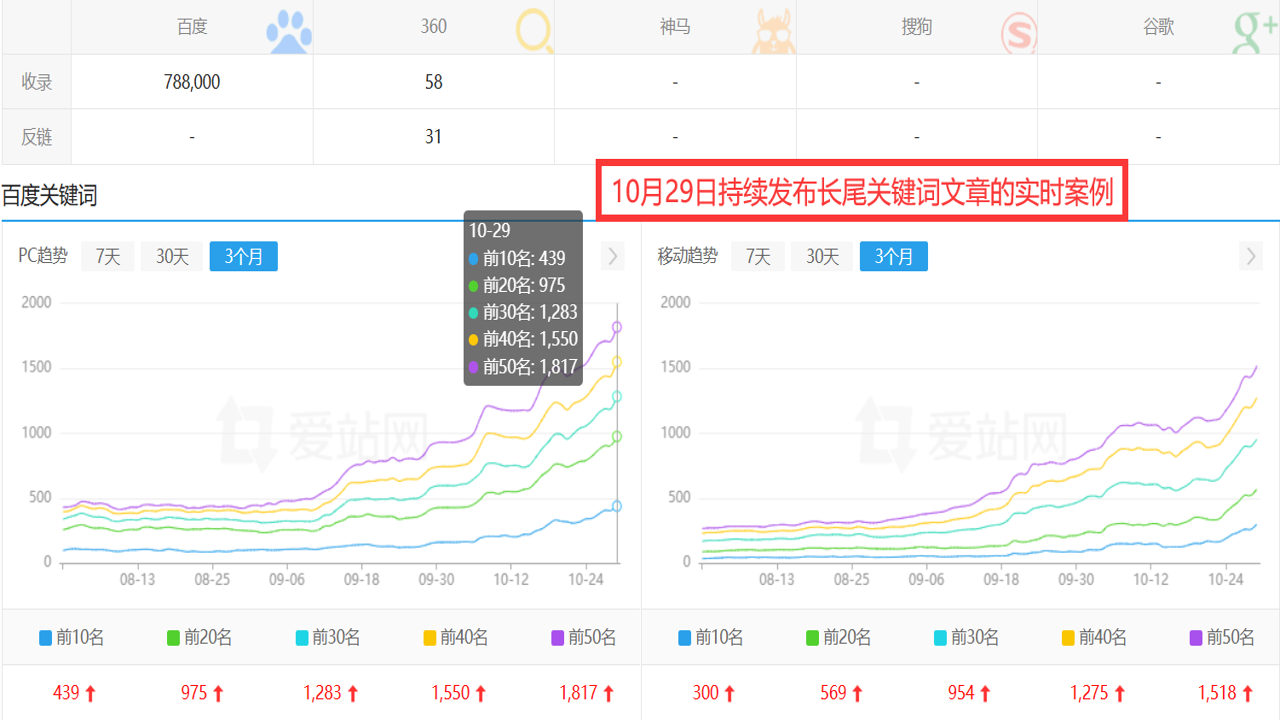The image size is (1280, 720).
Task: Select 7天 tab in PC趋势
Action: 108,257
